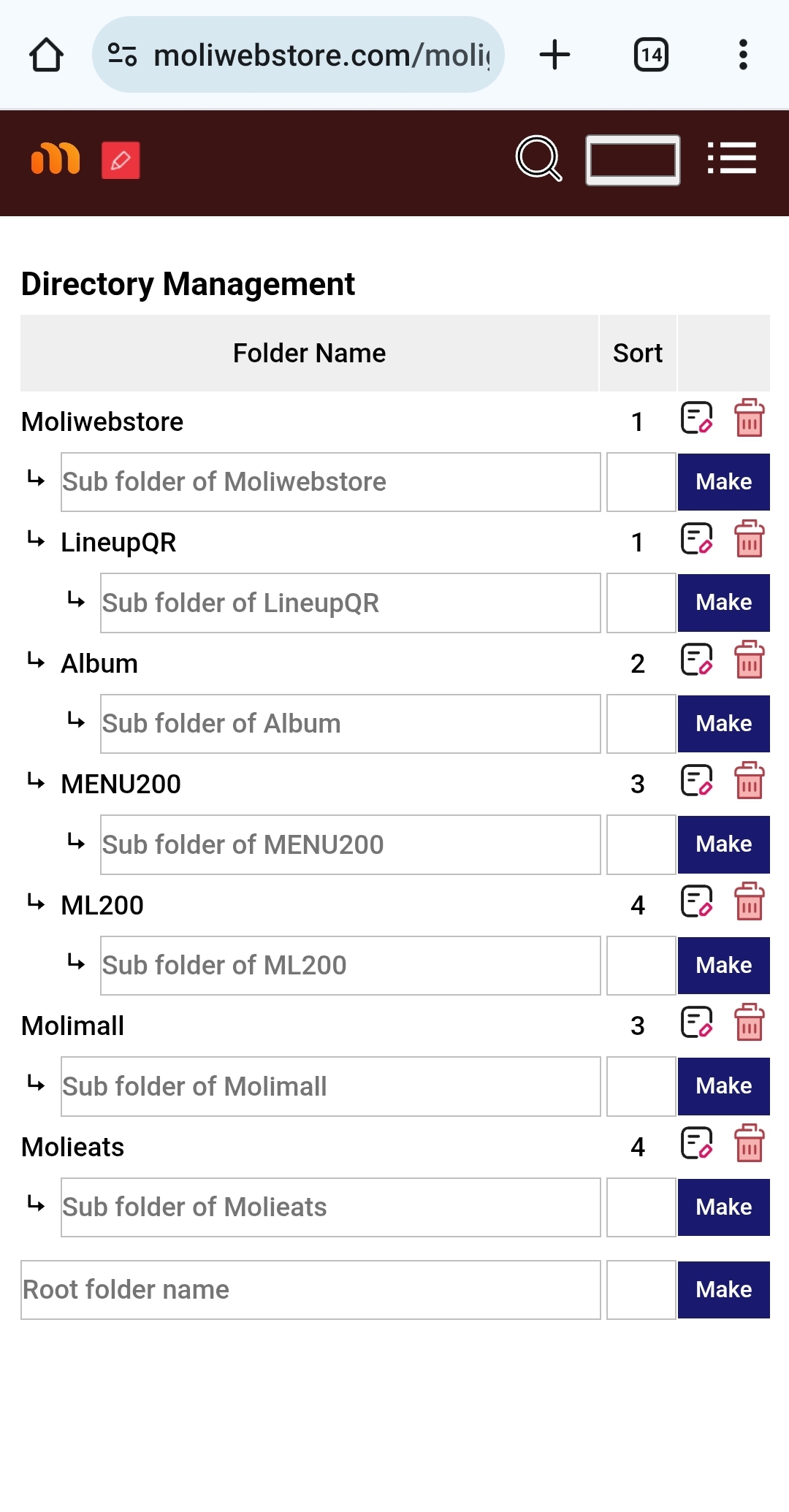Screen dimensions: 789x1512
Task: Focus Sub folder of Molimall field
Action: (x=330, y=1086)
